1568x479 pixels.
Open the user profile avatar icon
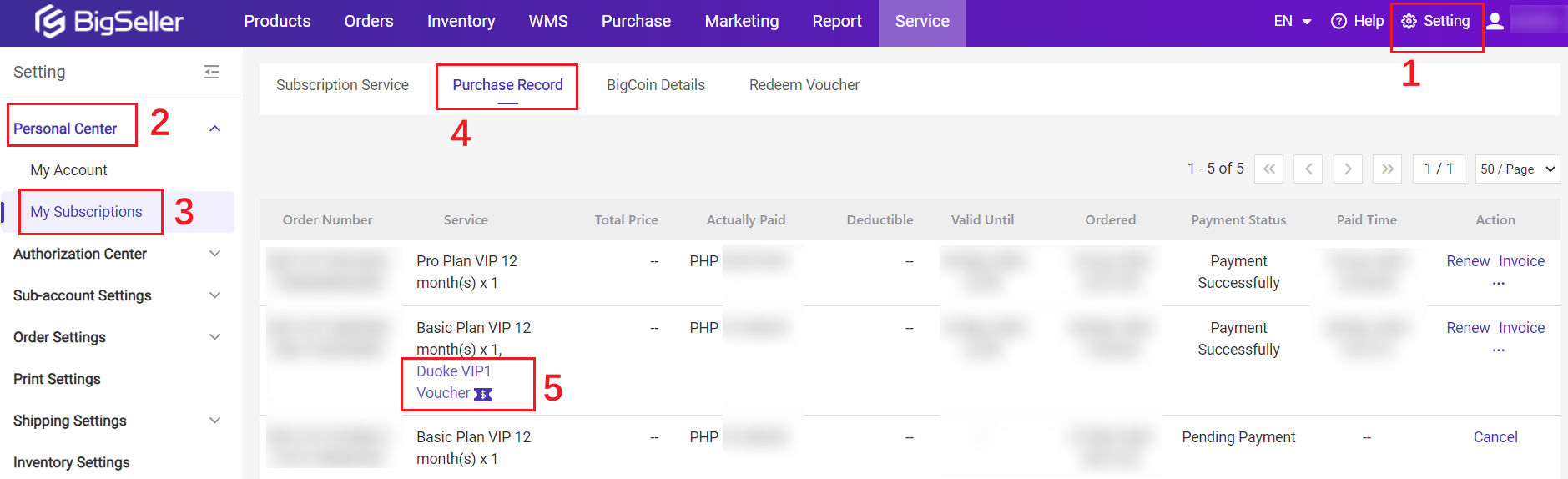[1495, 22]
